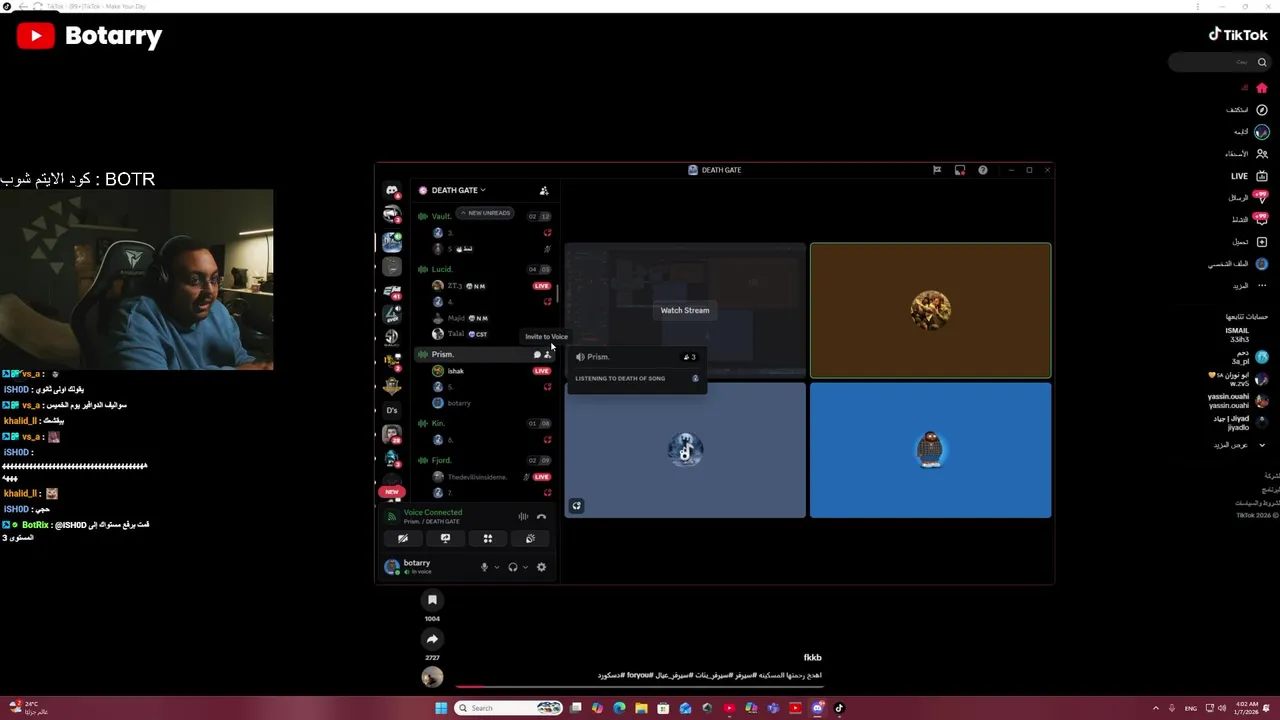
Task: Open TikTok icon in Windows taskbar
Action: point(839,708)
